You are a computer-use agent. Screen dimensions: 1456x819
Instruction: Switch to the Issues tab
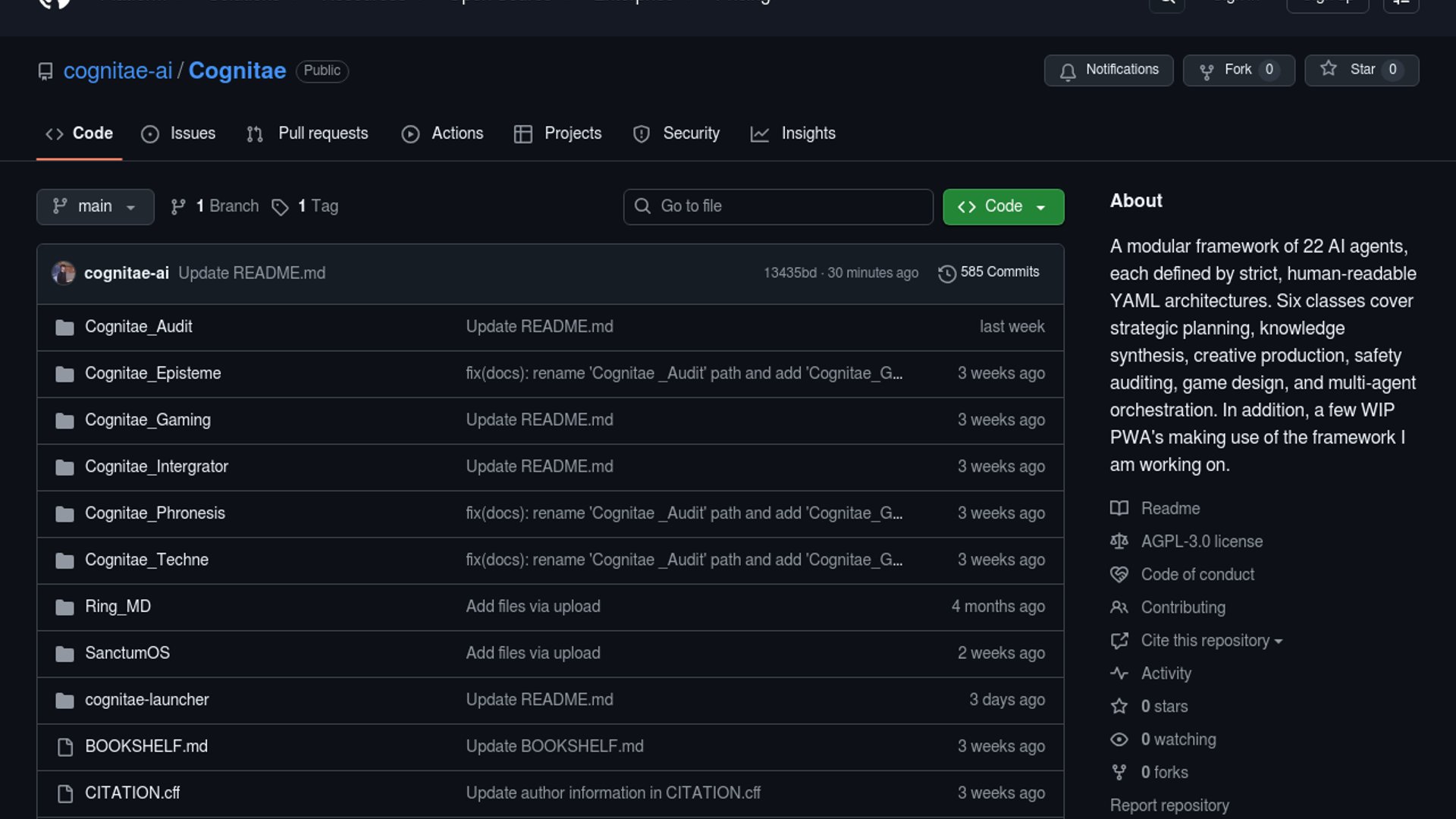pos(179,133)
